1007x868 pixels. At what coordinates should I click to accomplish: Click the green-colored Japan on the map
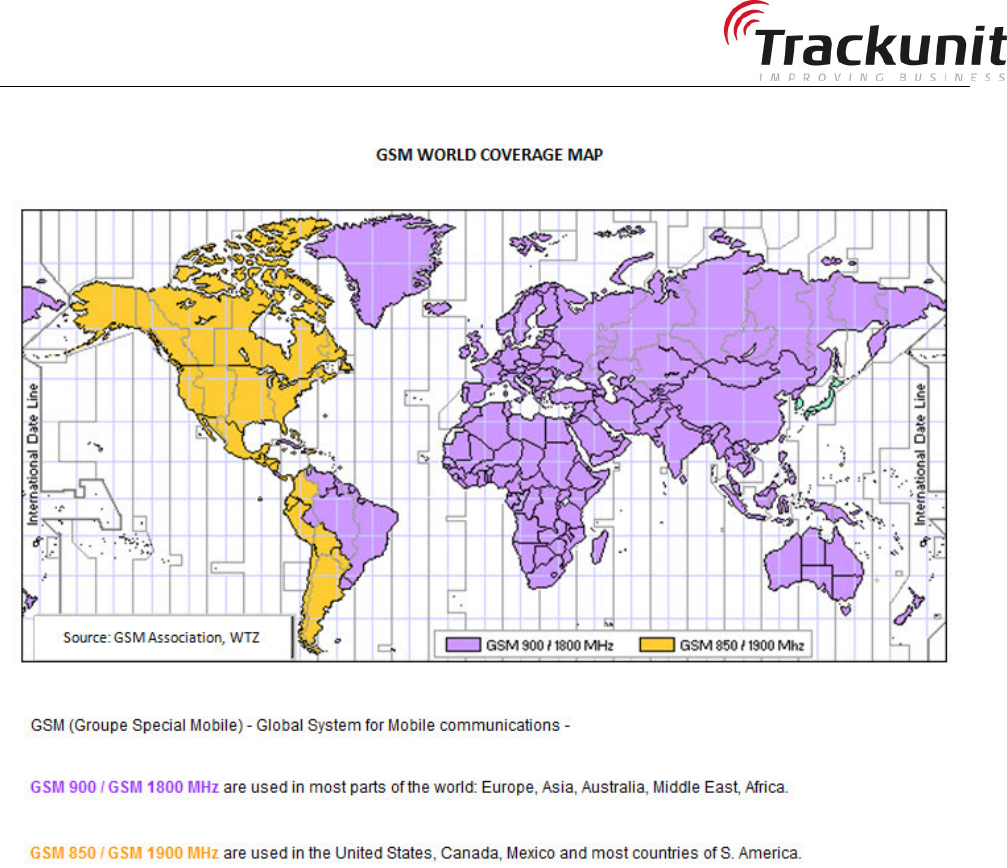[824, 399]
